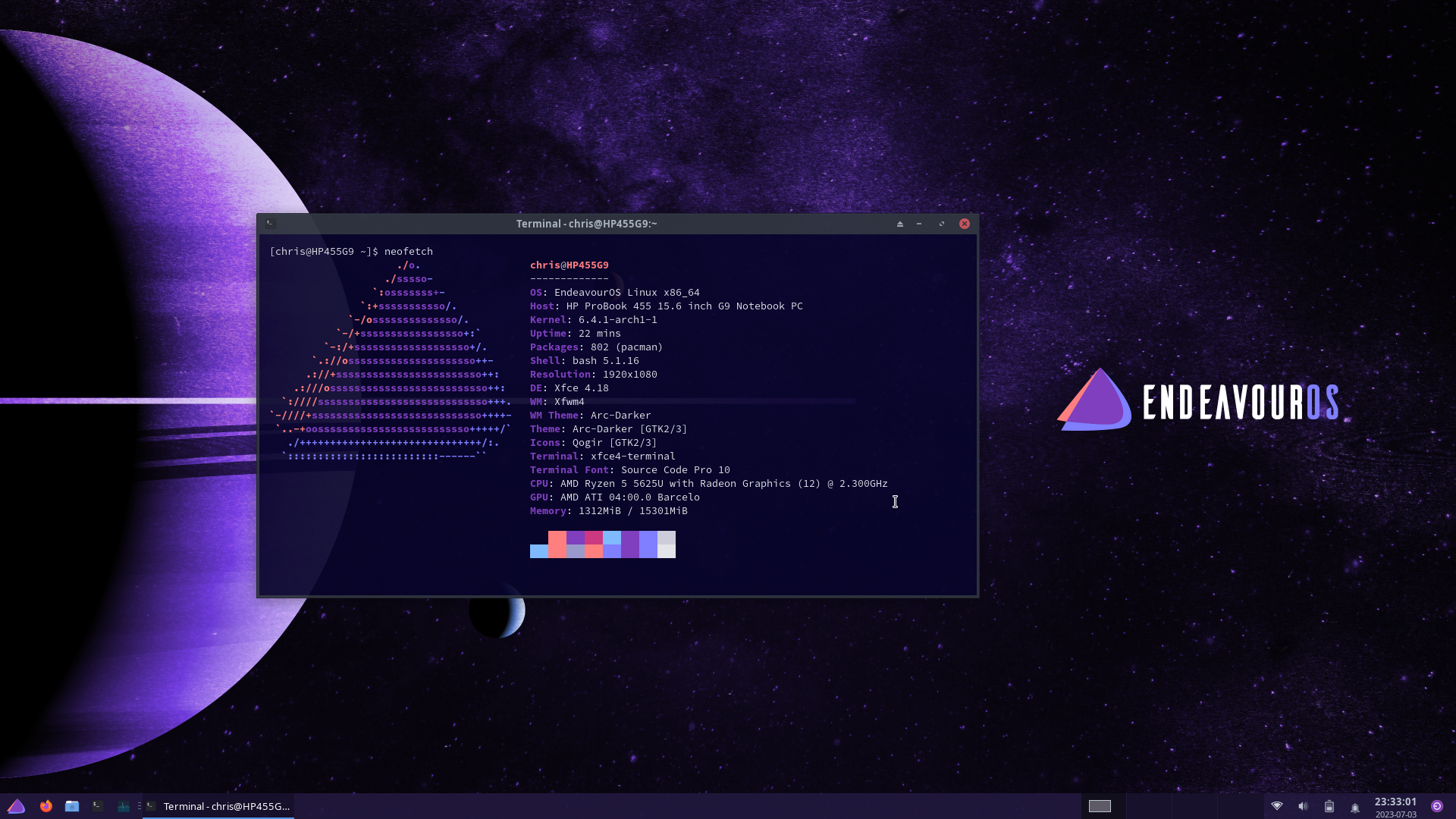Minimize the Terminal window
The width and height of the screenshot is (1456, 819).
[x=919, y=224]
